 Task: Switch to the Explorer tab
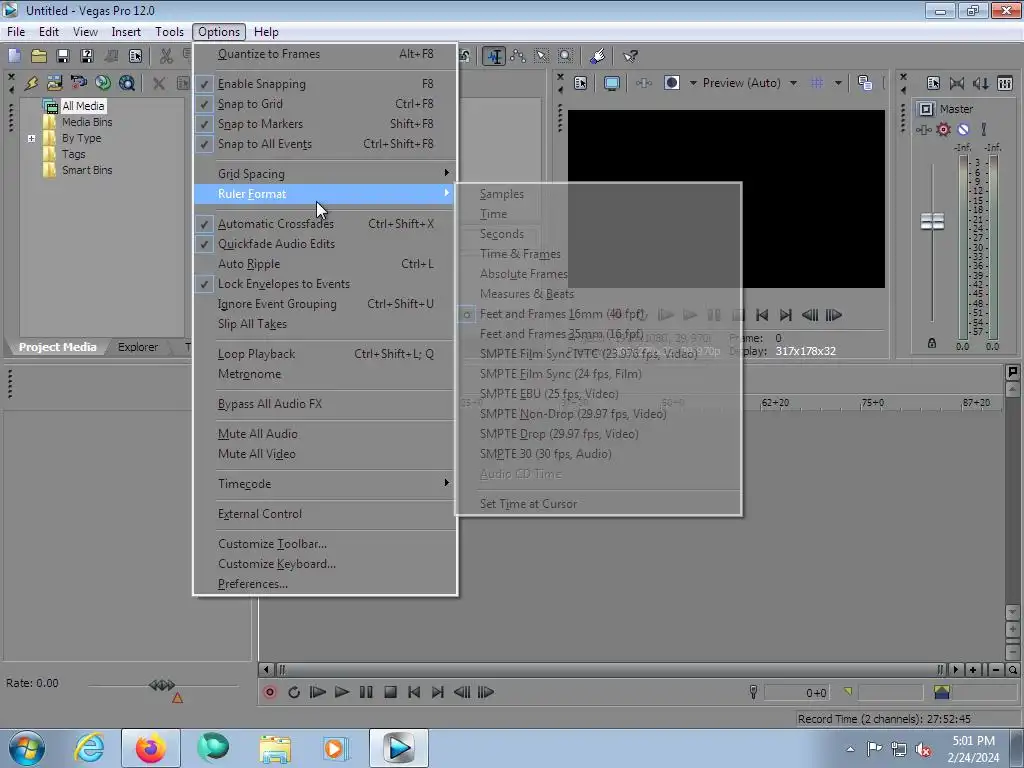138,347
